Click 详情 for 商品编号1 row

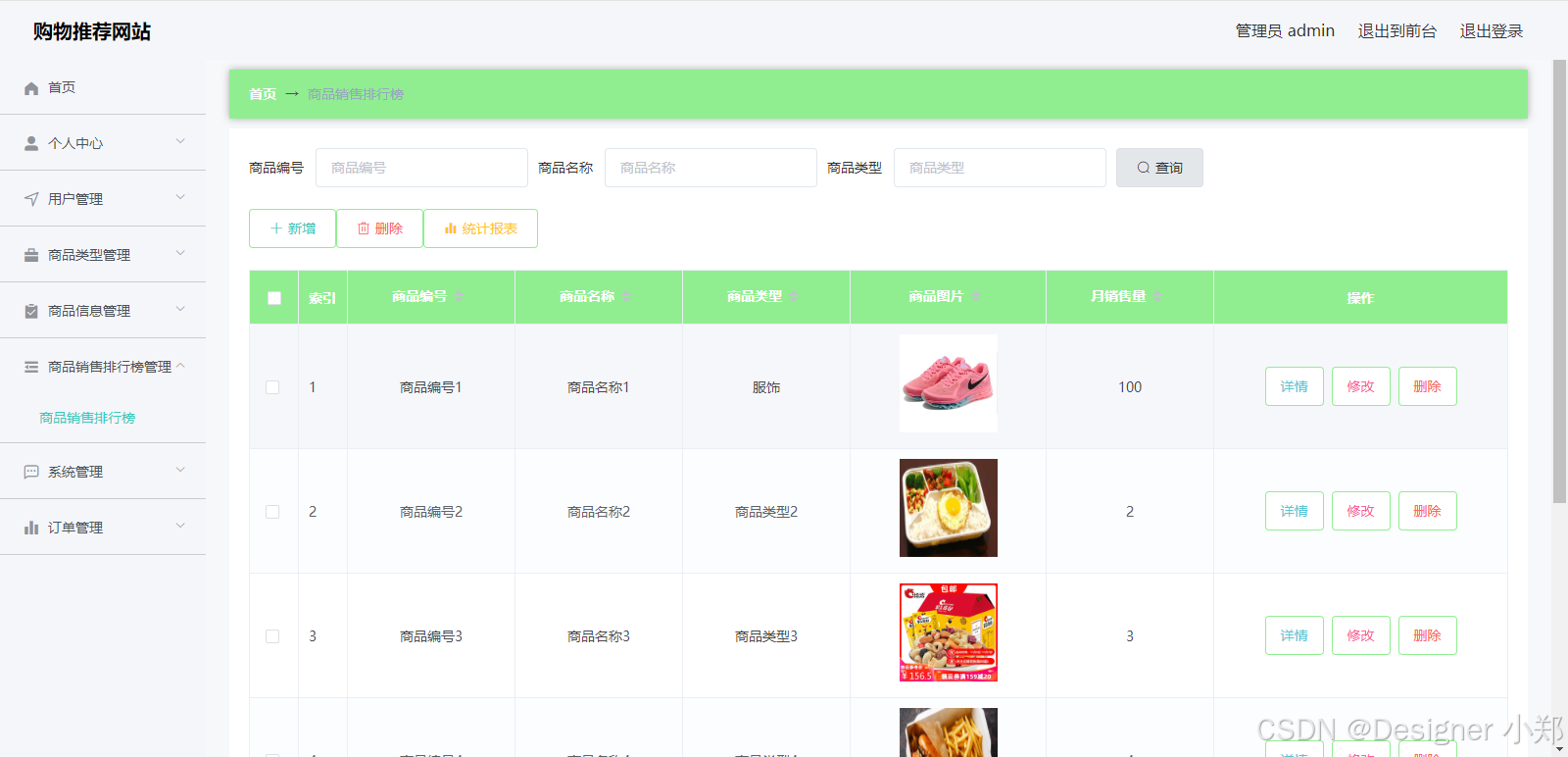[1295, 386]
